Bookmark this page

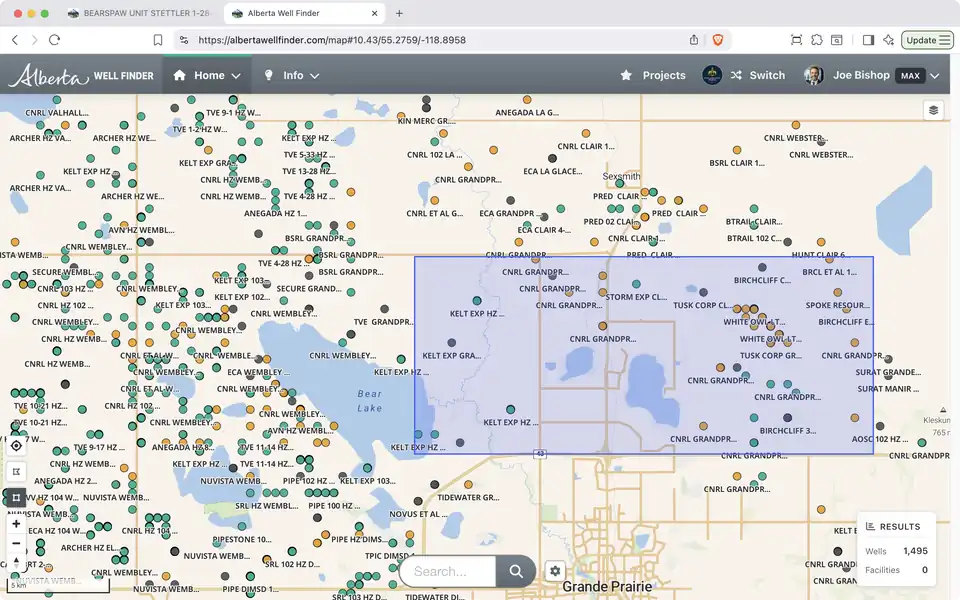tap(157, 40)
